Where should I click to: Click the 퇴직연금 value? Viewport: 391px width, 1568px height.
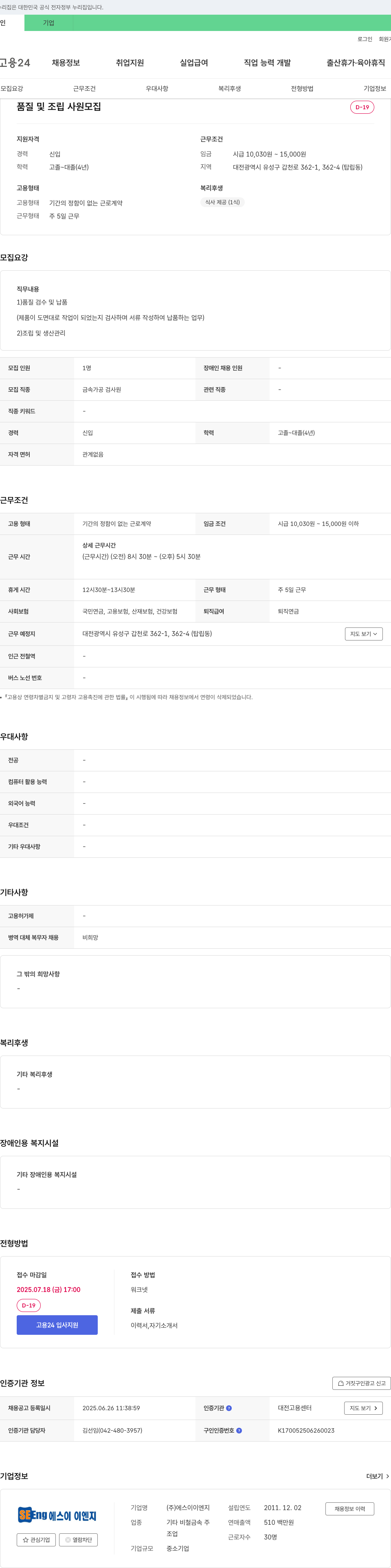click(288, 611)
